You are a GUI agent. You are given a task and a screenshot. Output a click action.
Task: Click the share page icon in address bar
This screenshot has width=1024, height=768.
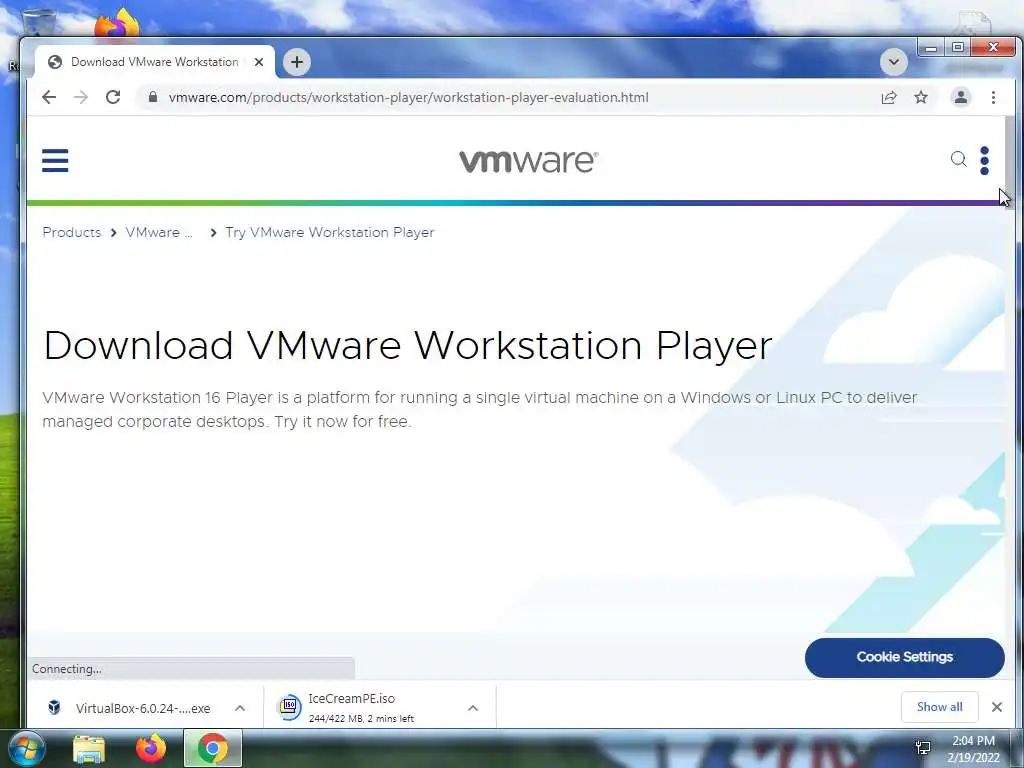pyautogui.click(x=889, y=97)
